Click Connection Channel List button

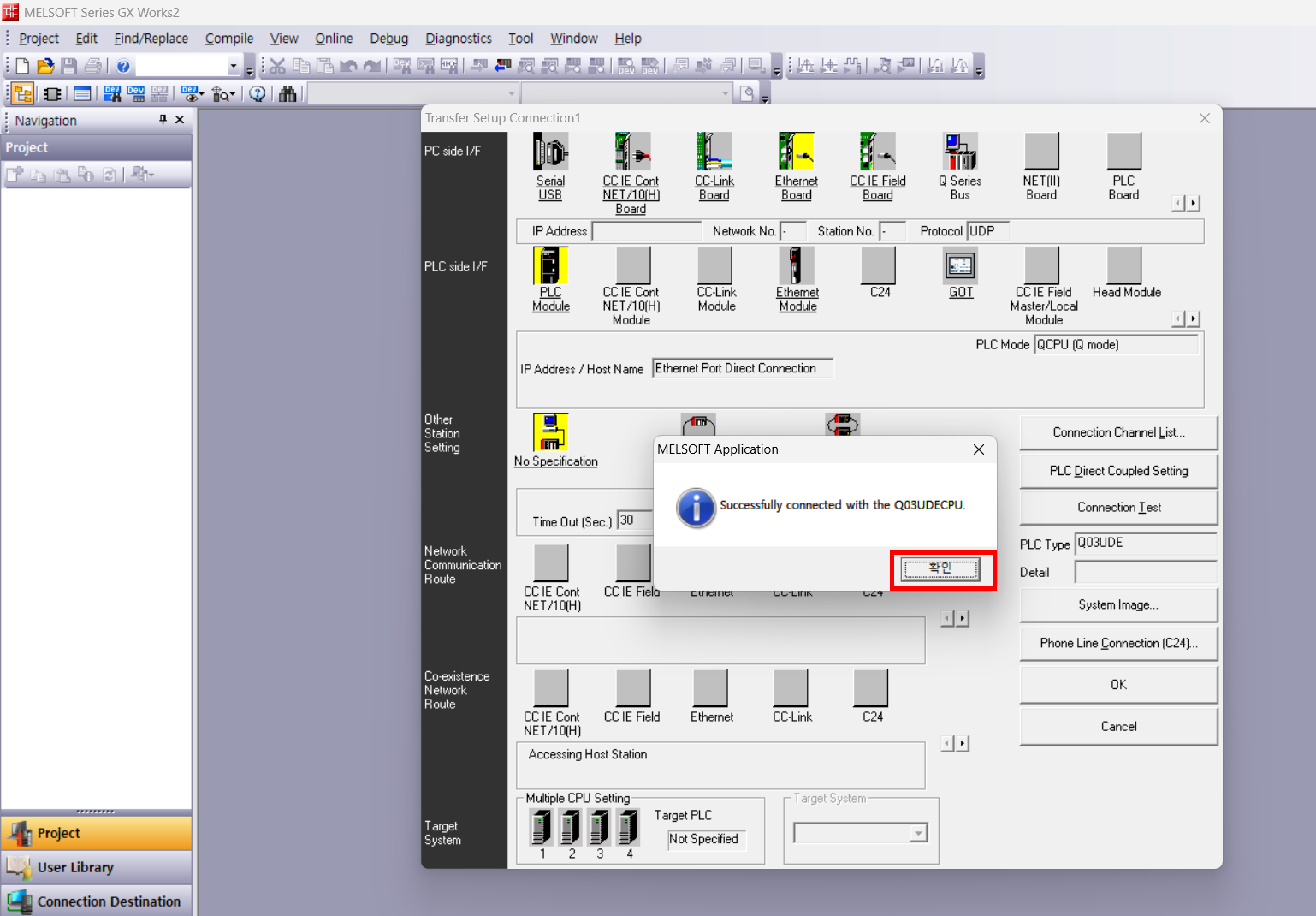tap(1118, 432)
